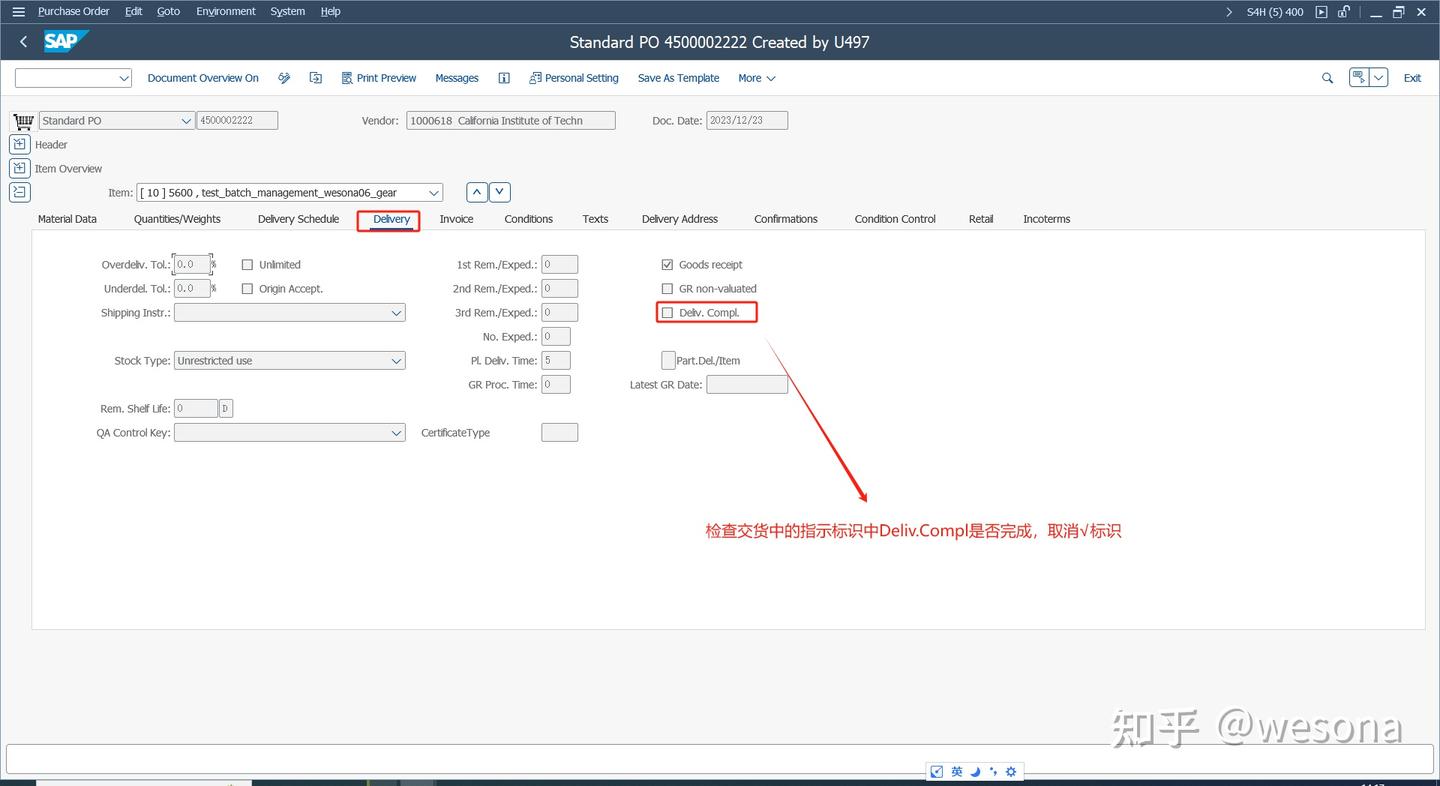Uncheck the Goods receipt checkbox
Viewport: 1440px width, 786px height.
click(x=667, y=265)
